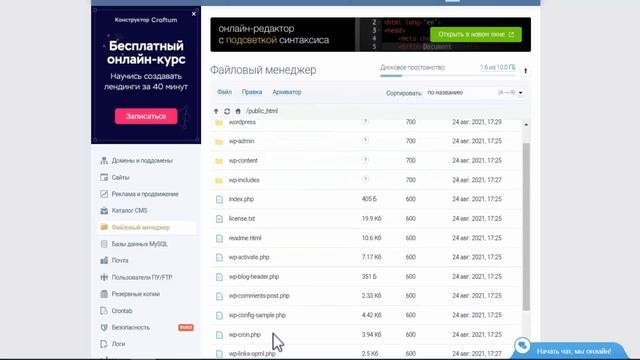640x360 pixels.
Task: Click the license.txt file icon
Action: (219, 219)
